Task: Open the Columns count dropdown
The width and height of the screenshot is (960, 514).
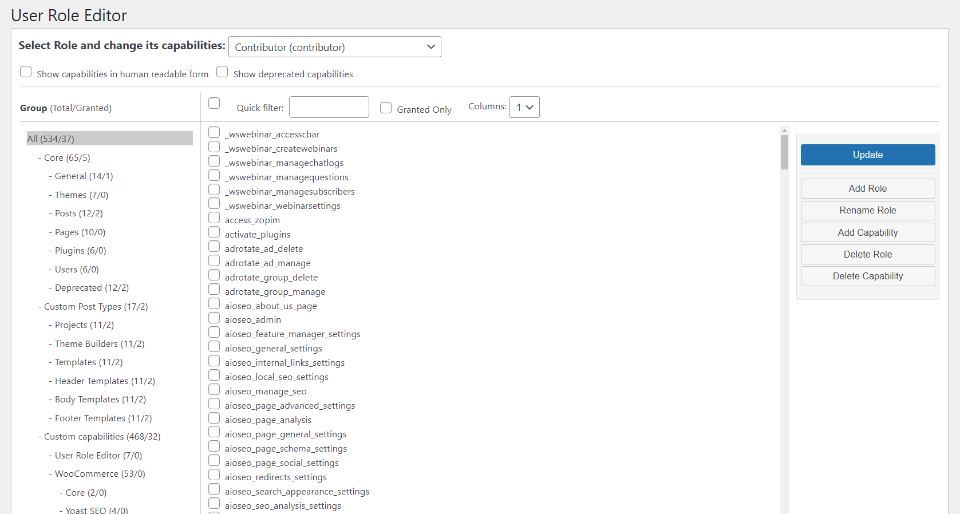Action: (x=524, y=107)
